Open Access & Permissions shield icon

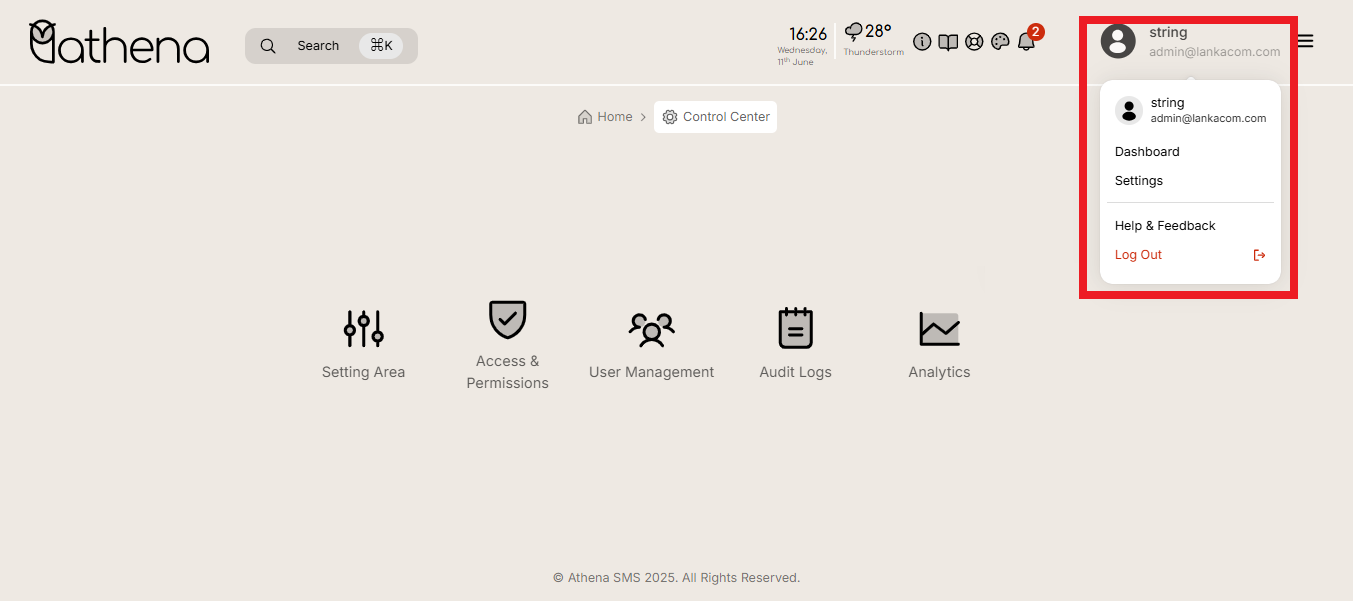[507, 320]
